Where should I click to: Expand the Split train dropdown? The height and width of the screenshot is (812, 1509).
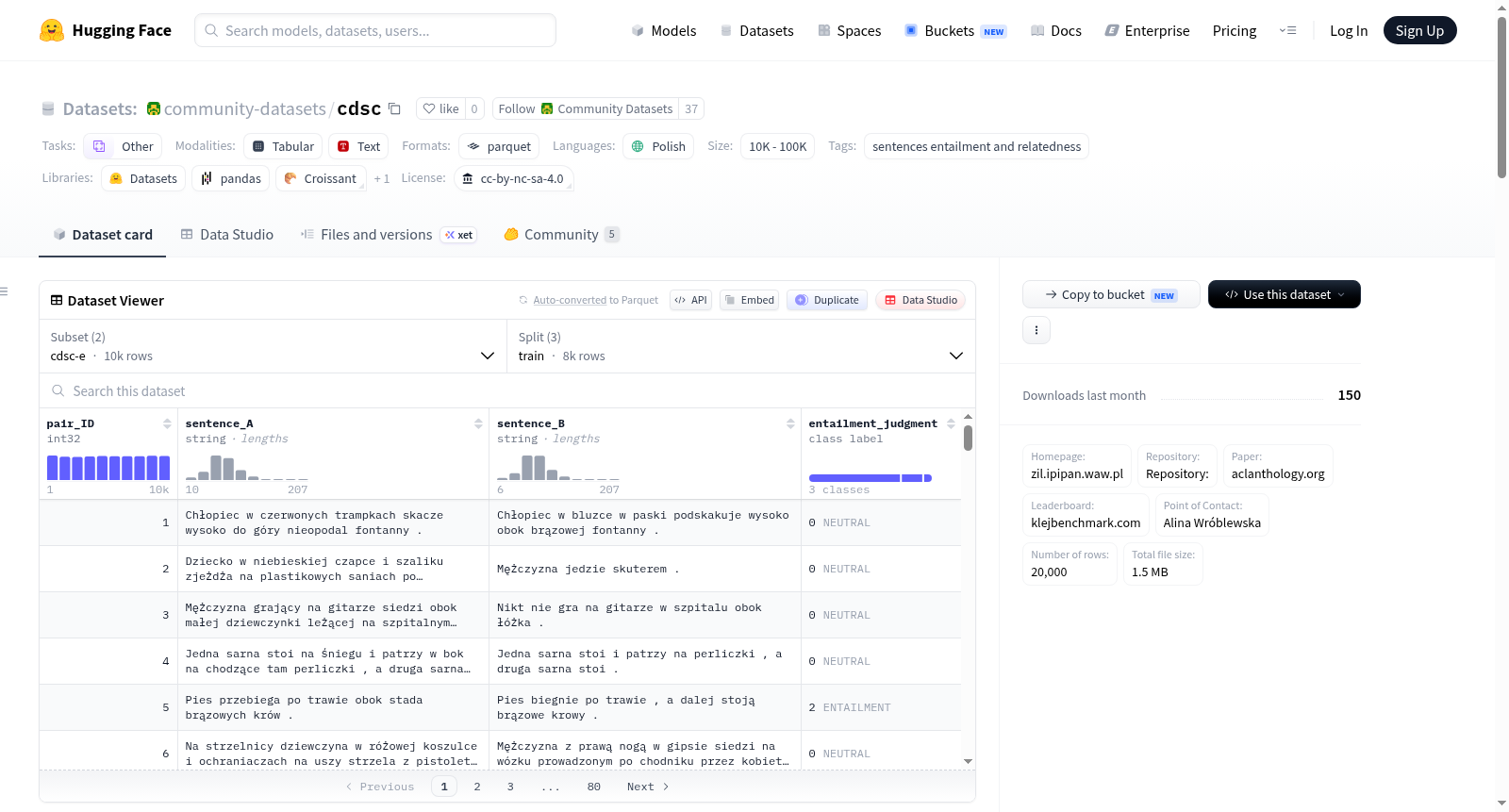tap(740, 346)
